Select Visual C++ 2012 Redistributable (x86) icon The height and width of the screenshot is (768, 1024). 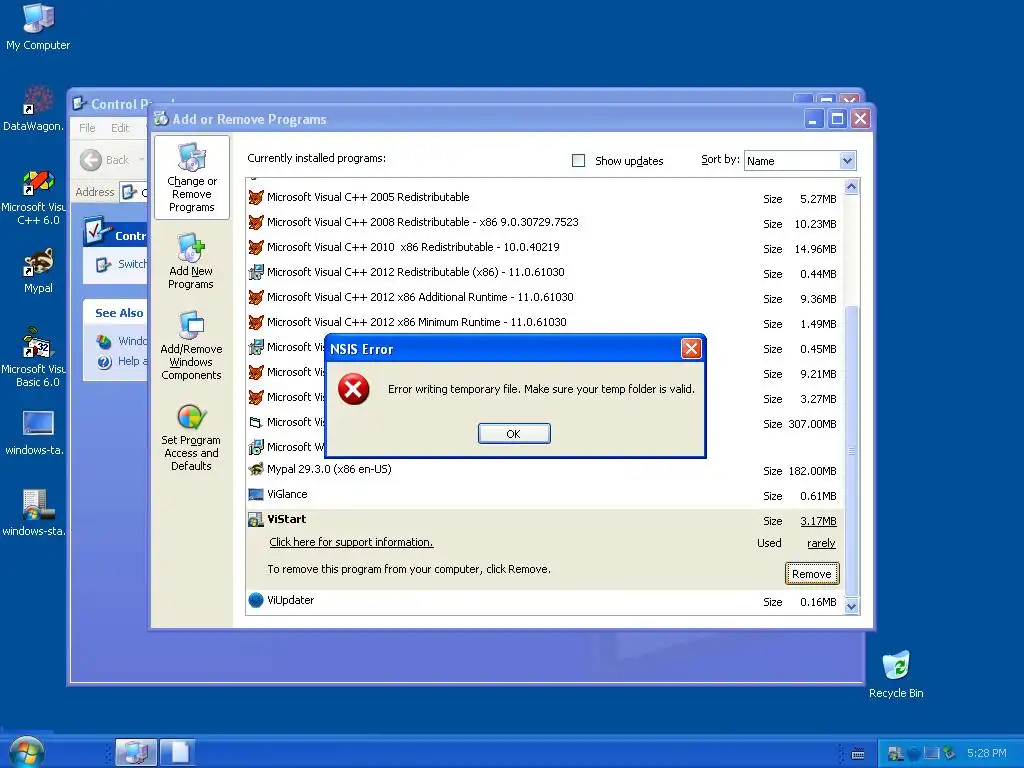256,272
